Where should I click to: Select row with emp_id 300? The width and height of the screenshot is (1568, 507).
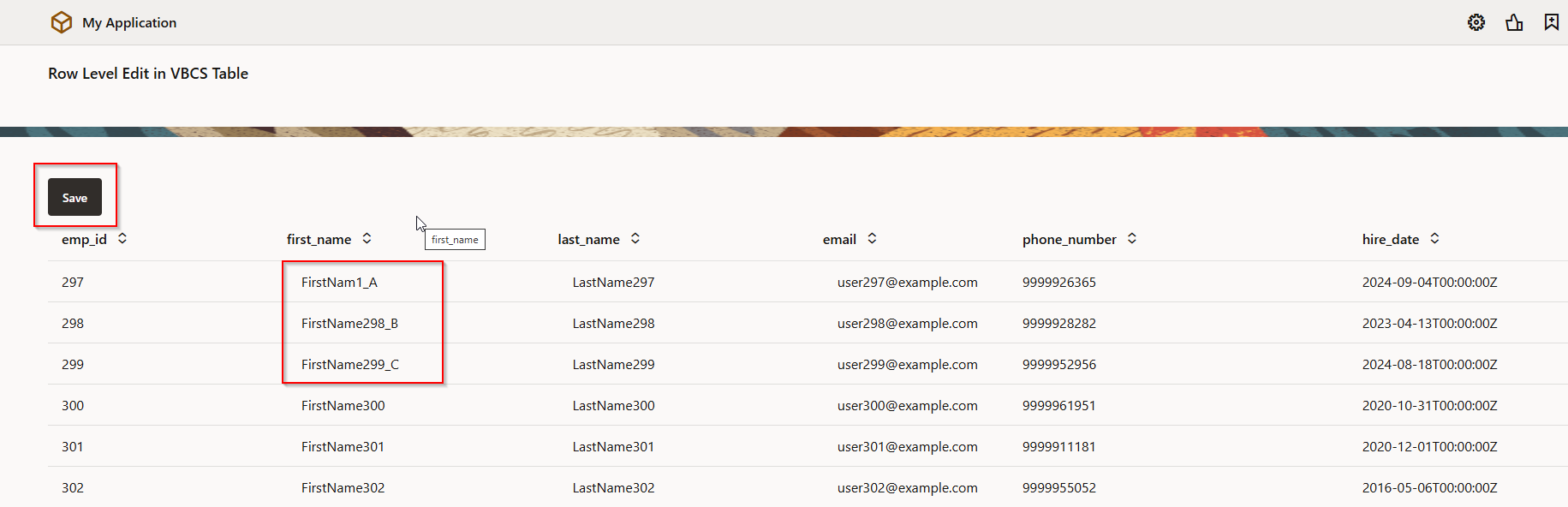pos(73,406)
